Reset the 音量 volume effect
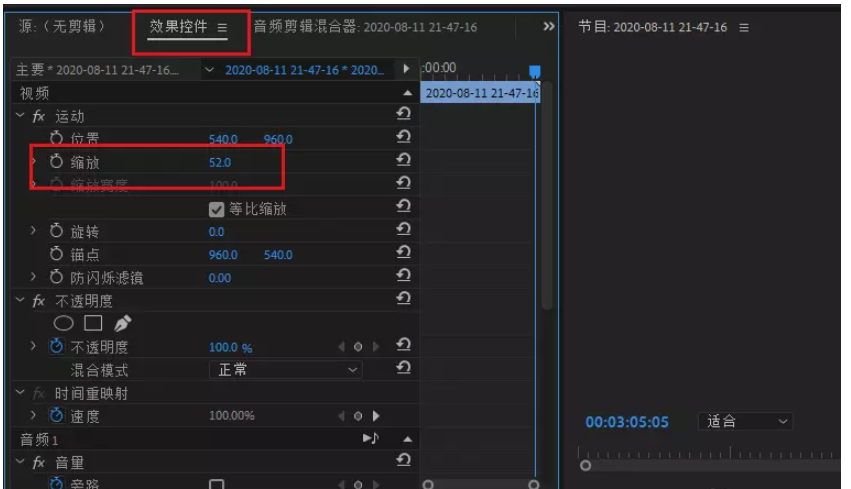This screenshot has height=489, width=851. coord(403,460)
